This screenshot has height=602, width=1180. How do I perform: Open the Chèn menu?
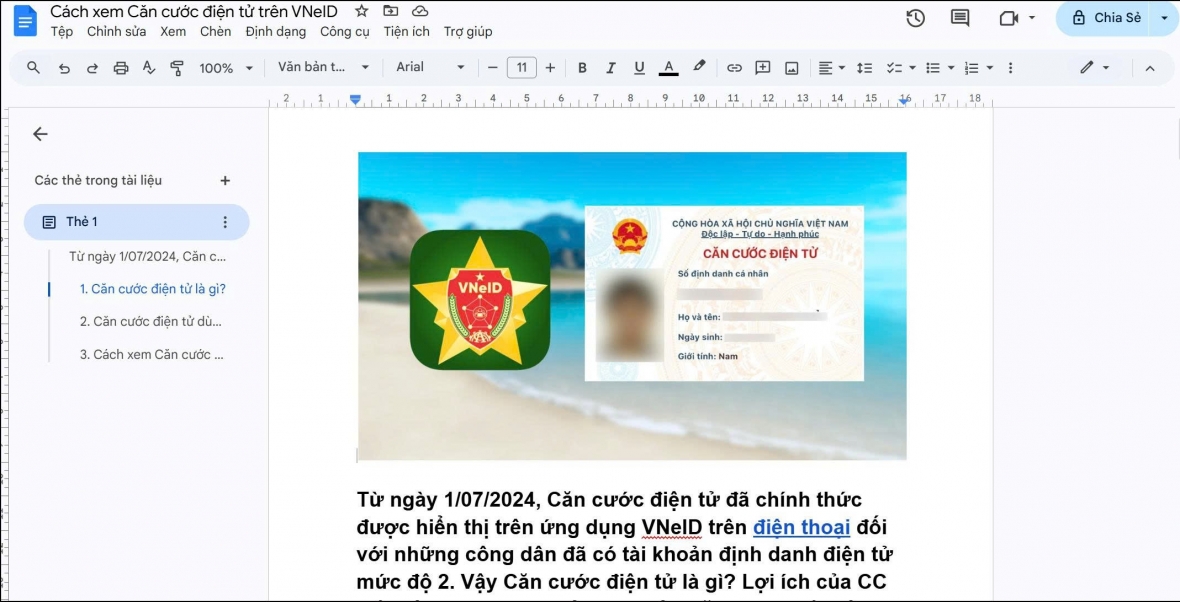[216, 32]
